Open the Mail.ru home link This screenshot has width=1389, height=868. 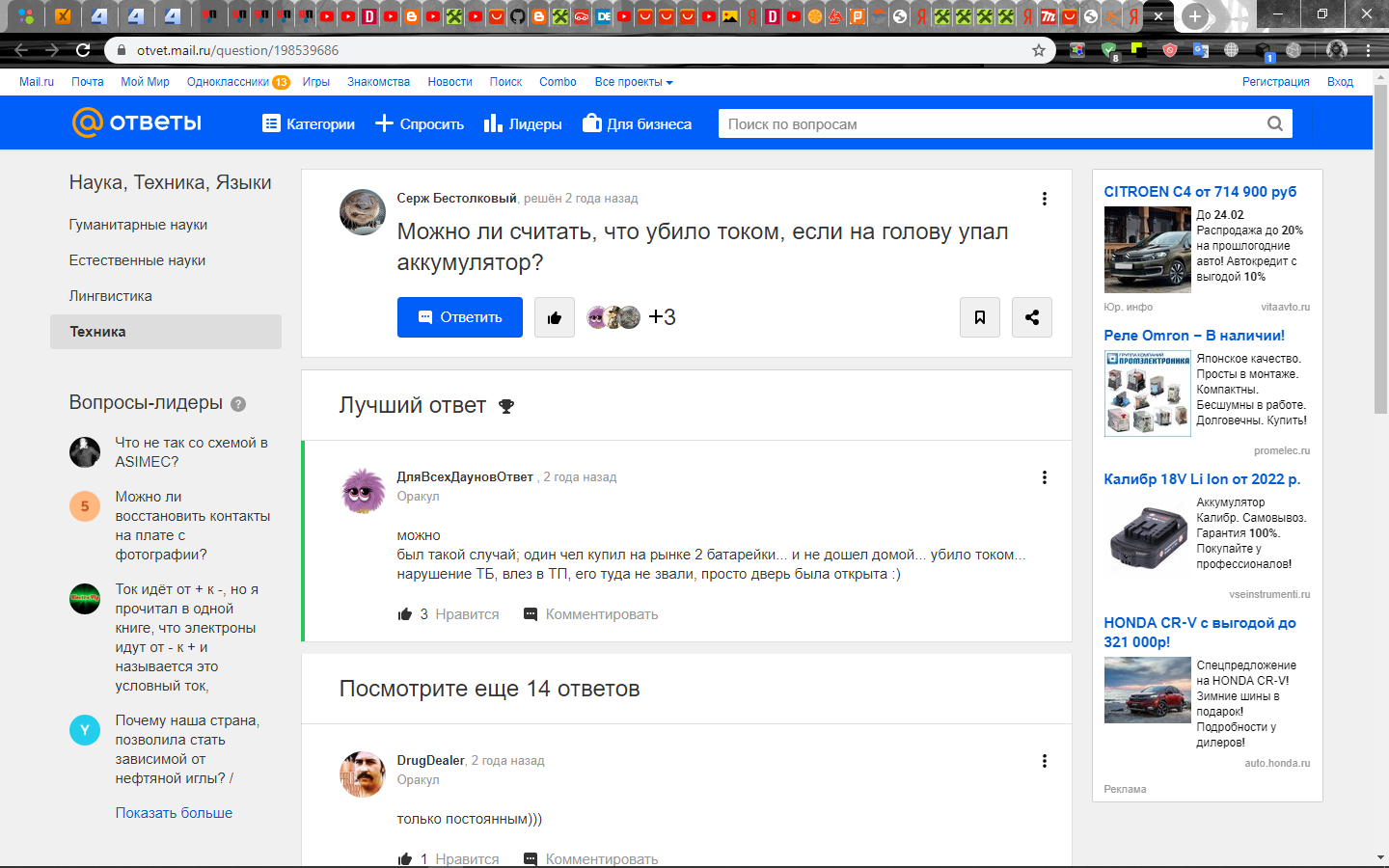[x=37, y=82]
